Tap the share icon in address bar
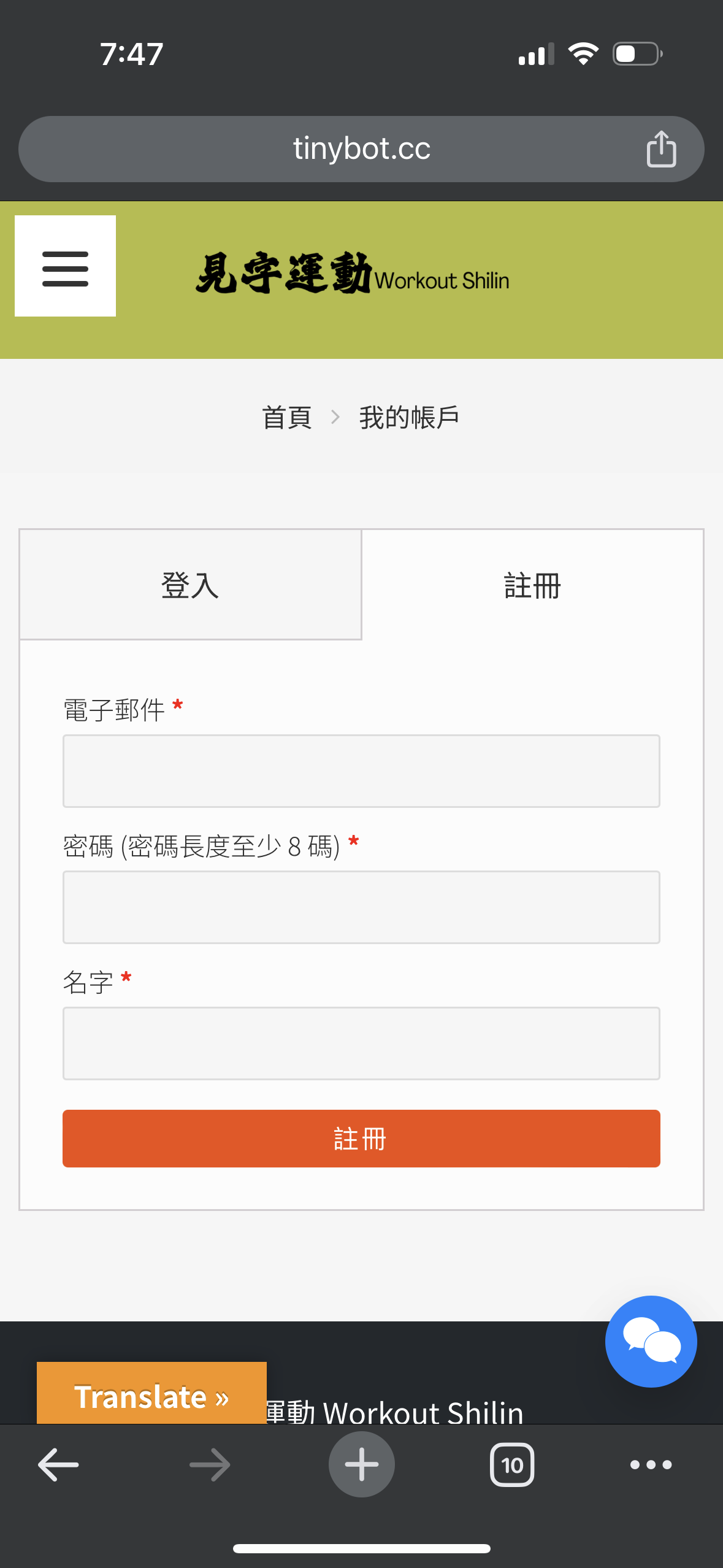The width and height of the screenshot is (723, 1568). click(660, 149)
